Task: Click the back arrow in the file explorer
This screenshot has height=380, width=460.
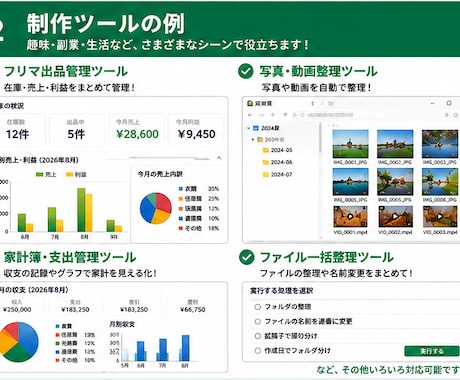Action: tap(250, 115)
